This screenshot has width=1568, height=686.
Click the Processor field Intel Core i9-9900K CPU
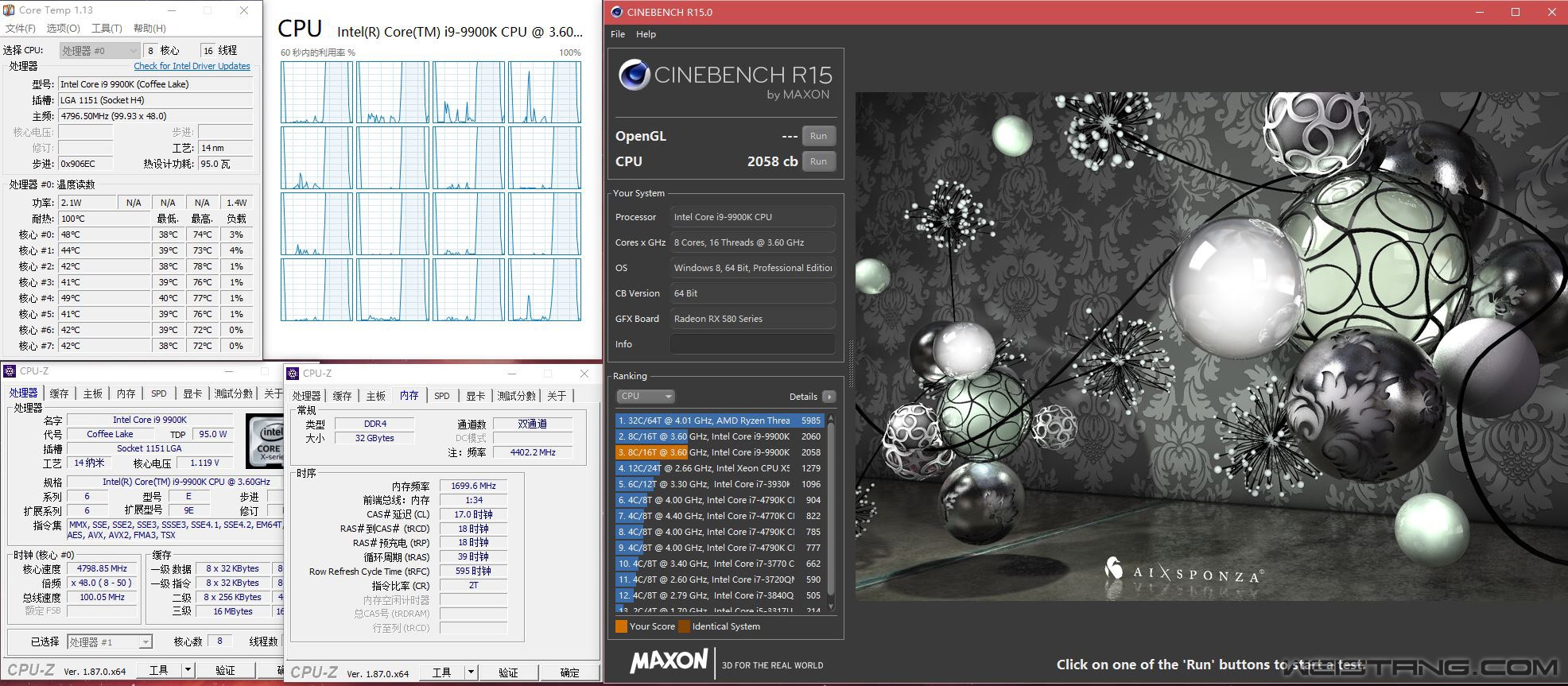click(x=752, y=217)
